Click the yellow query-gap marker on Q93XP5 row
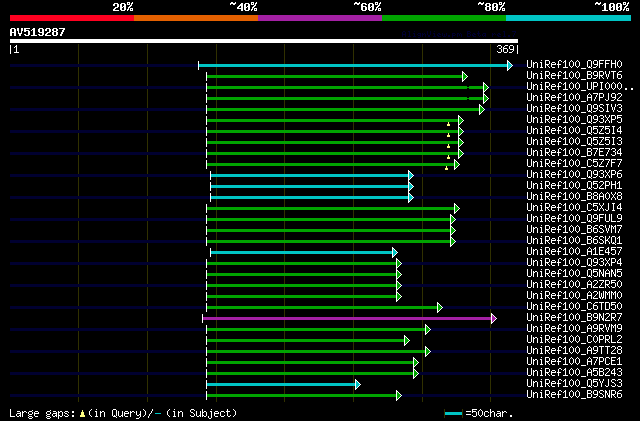The image size is (640, 421). pyautogui.click(x=448, y=124)
